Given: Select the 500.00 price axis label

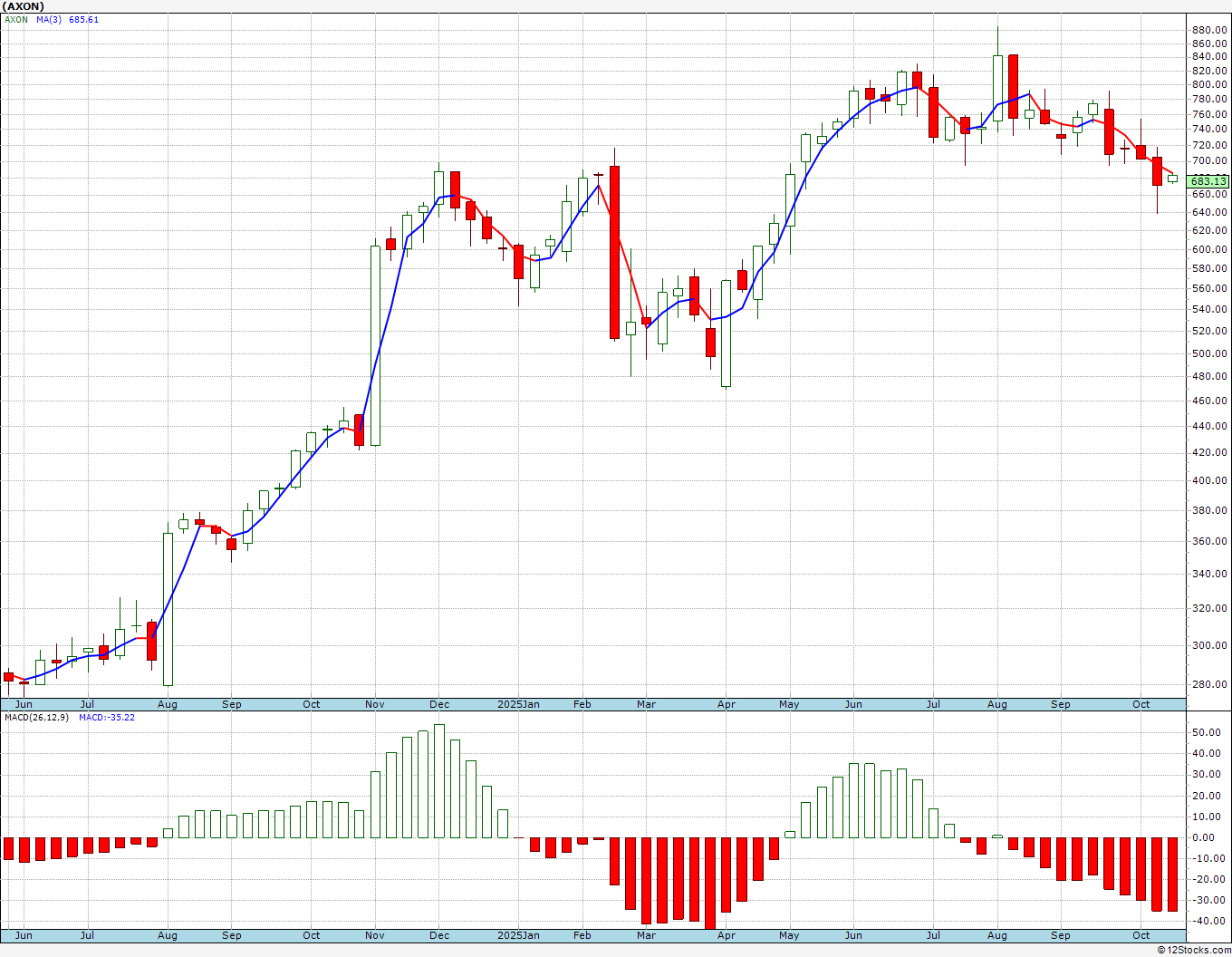Looking at the screenshot, I should click(x=1209, y=353).
